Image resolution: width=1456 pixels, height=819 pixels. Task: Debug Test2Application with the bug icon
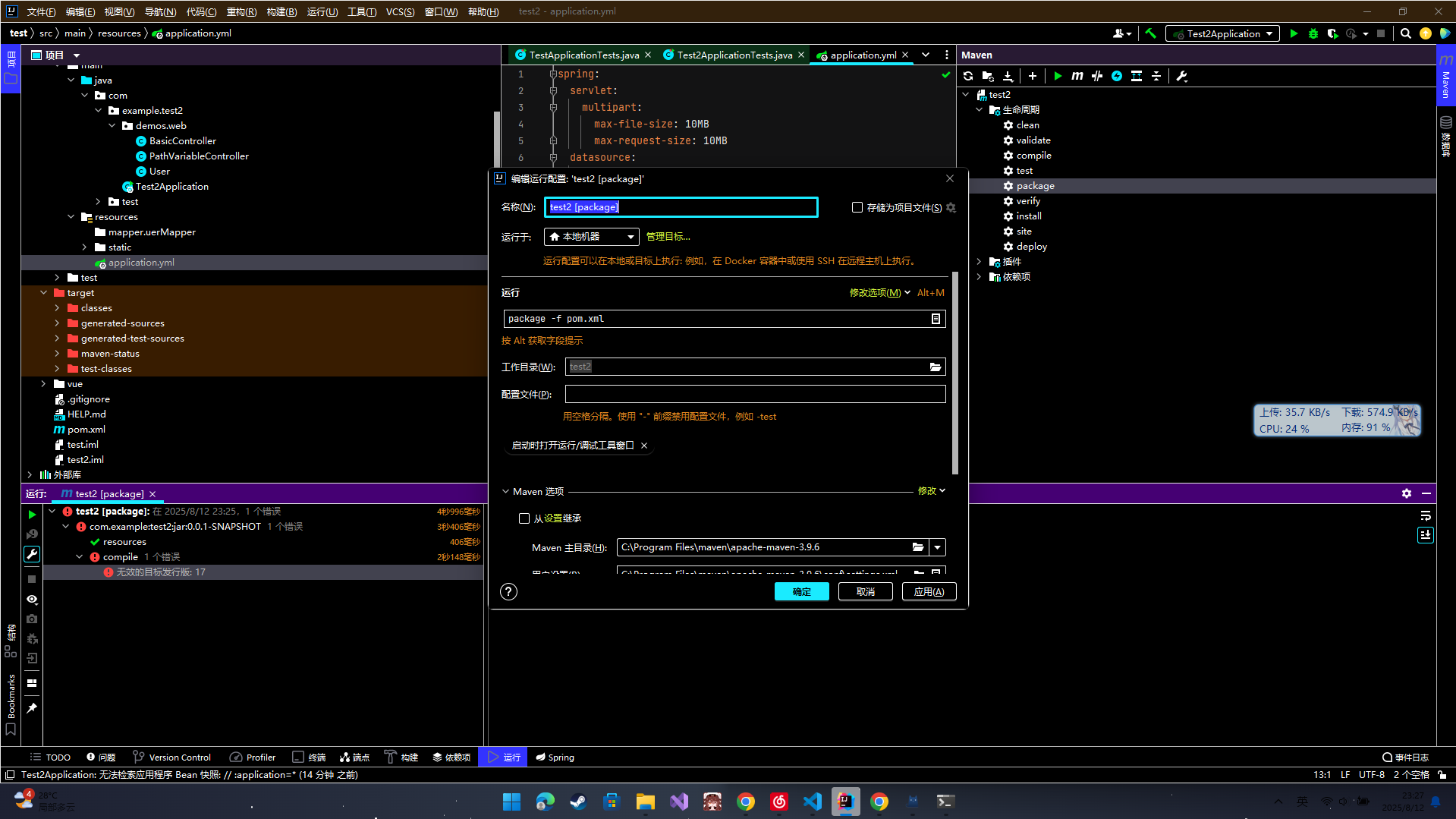click(x=1313, y=33)
